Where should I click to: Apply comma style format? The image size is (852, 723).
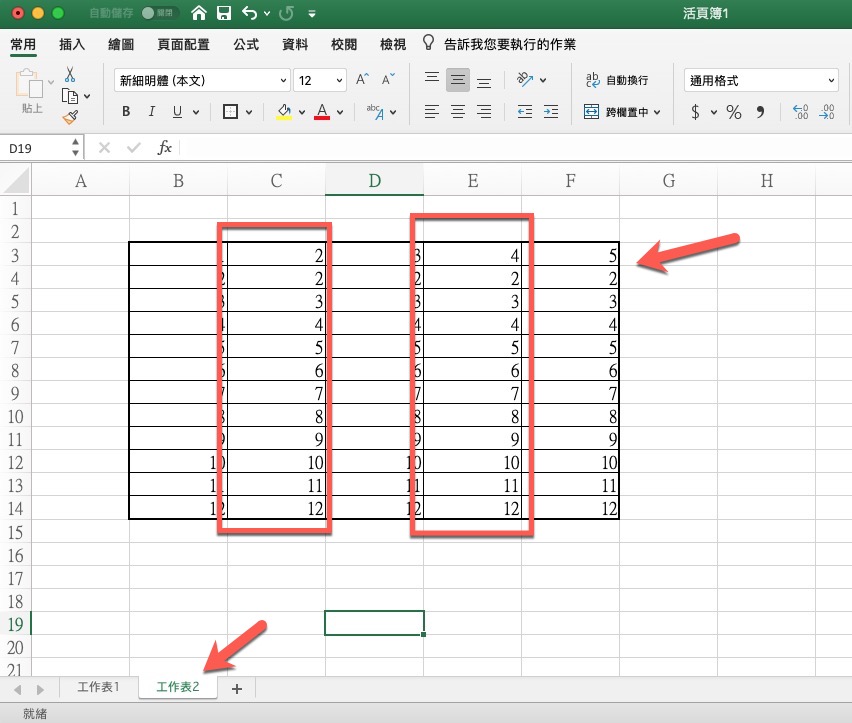(760, 112)
